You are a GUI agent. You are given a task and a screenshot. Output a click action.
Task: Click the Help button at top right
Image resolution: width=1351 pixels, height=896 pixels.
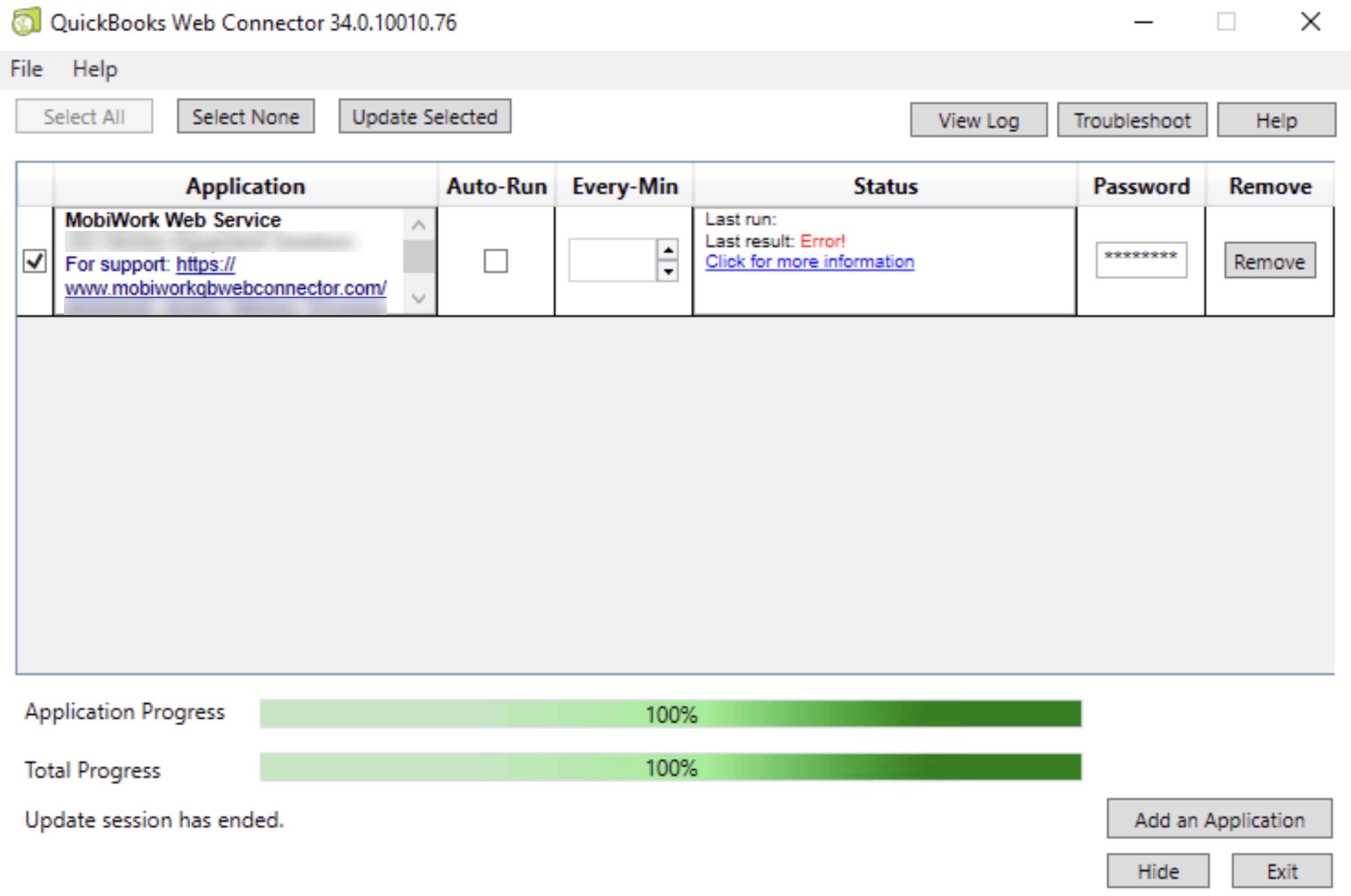click(x=1276, y=120)
